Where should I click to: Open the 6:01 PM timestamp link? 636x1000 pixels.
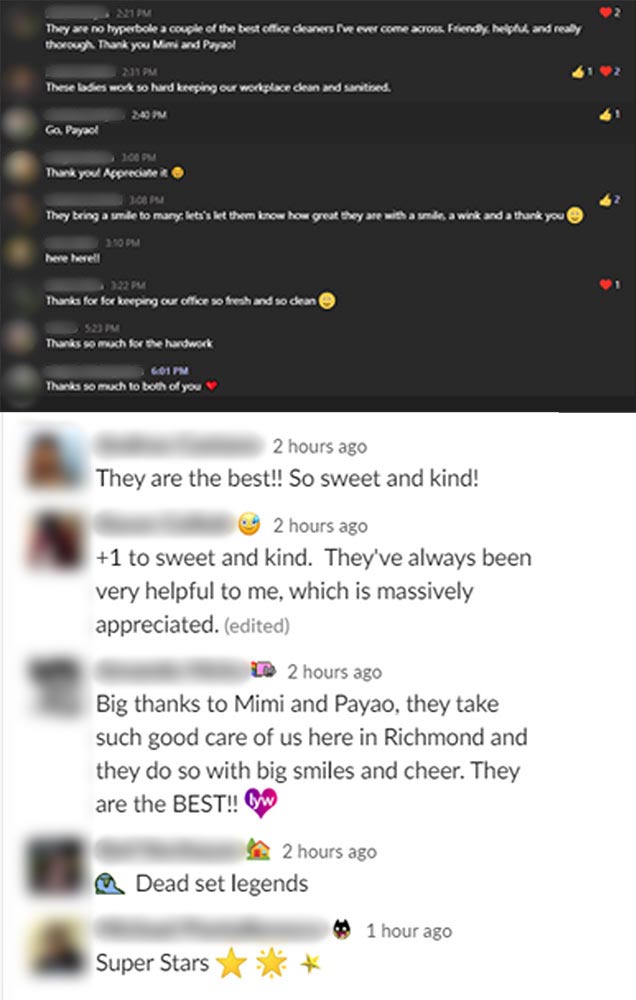coord(169,371)
